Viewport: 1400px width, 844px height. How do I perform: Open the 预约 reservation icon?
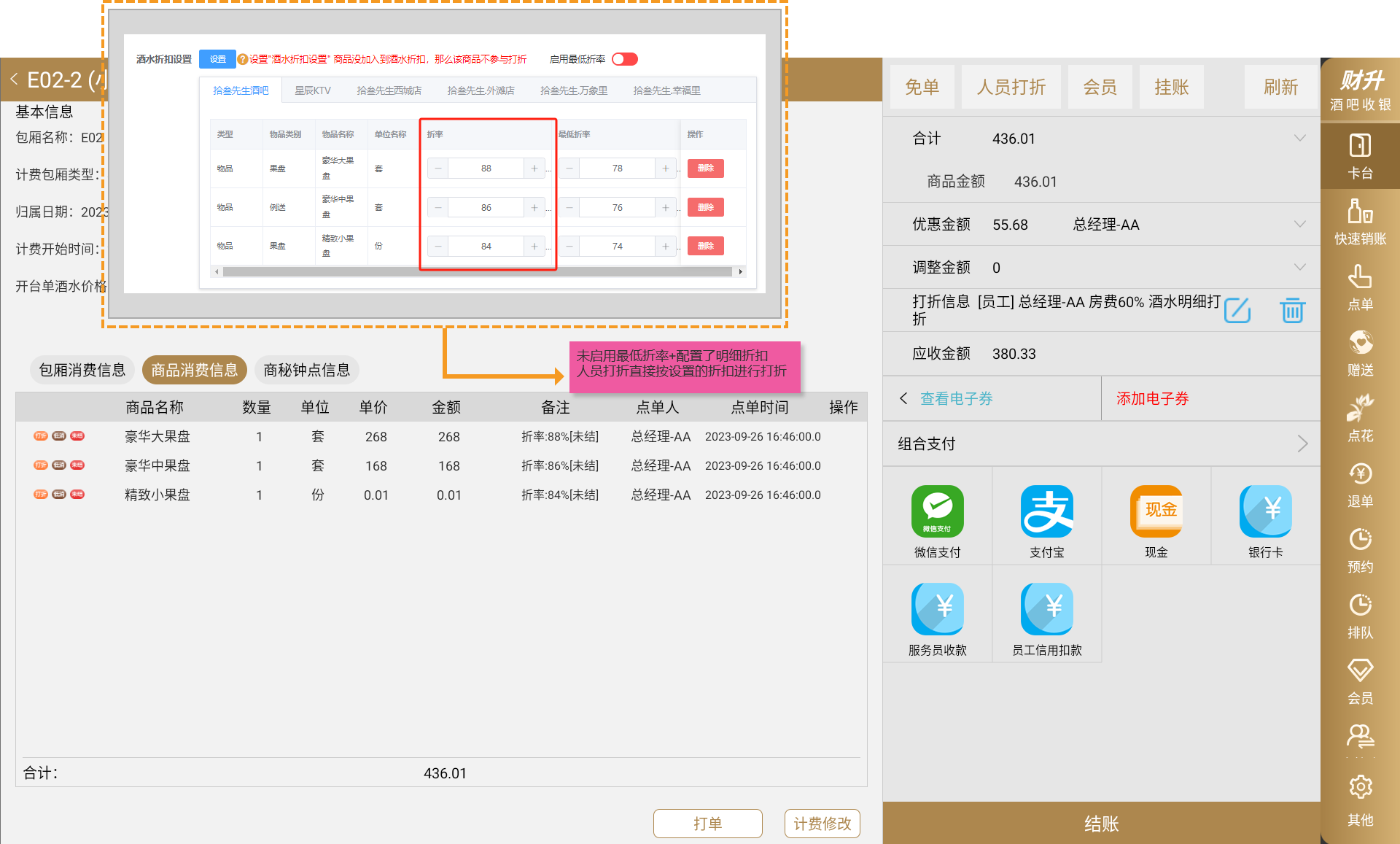(x=1360, y=549)
